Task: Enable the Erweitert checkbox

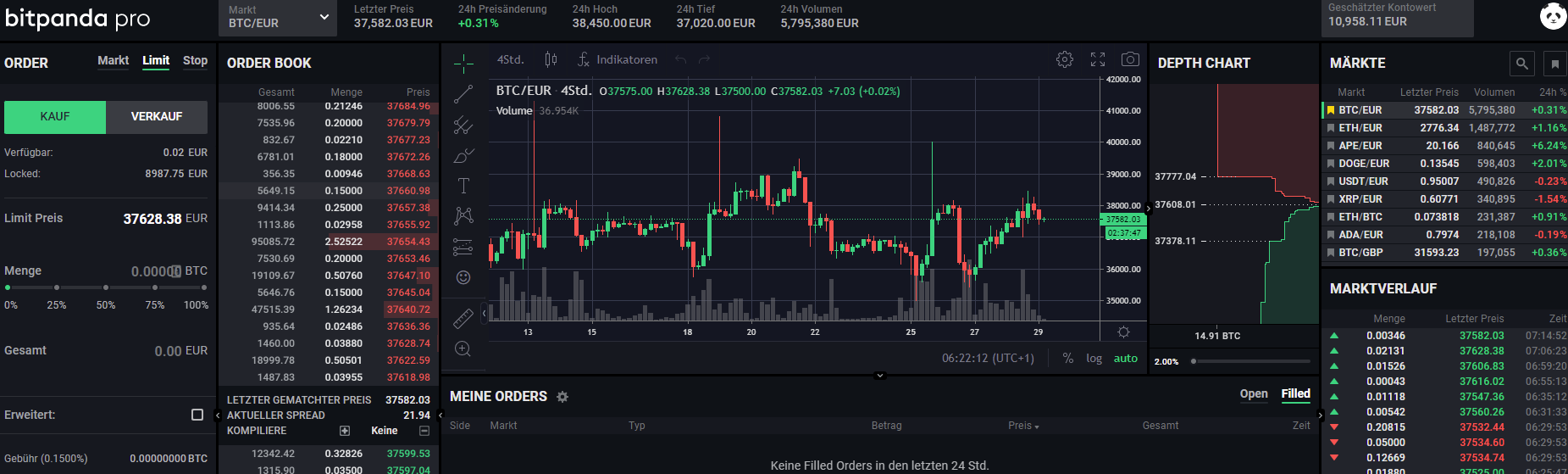Action: click(197, 415)
